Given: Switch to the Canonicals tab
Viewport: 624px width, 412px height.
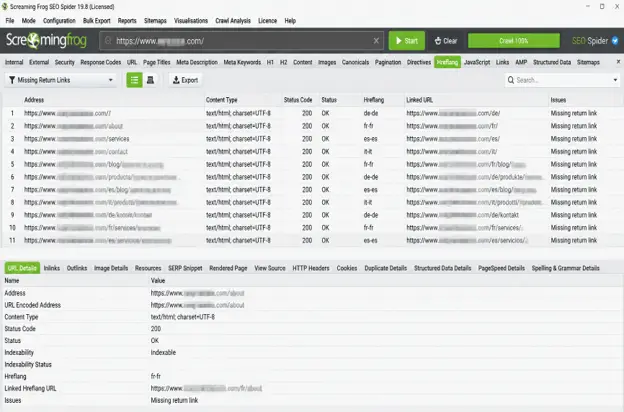Looking at the screenshot, I should 355,62.
